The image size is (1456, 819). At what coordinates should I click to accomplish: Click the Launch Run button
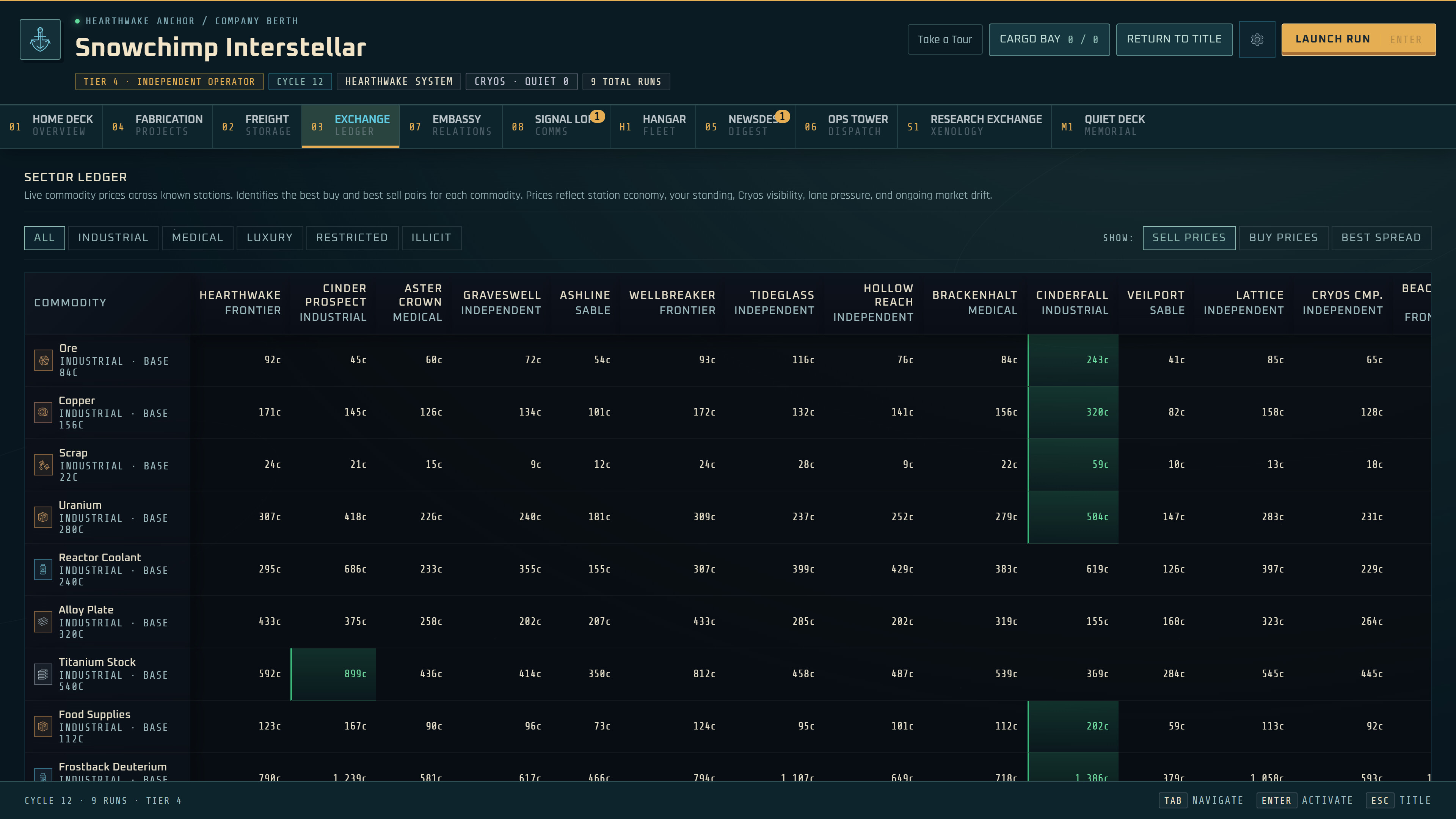pos(1359,39)
